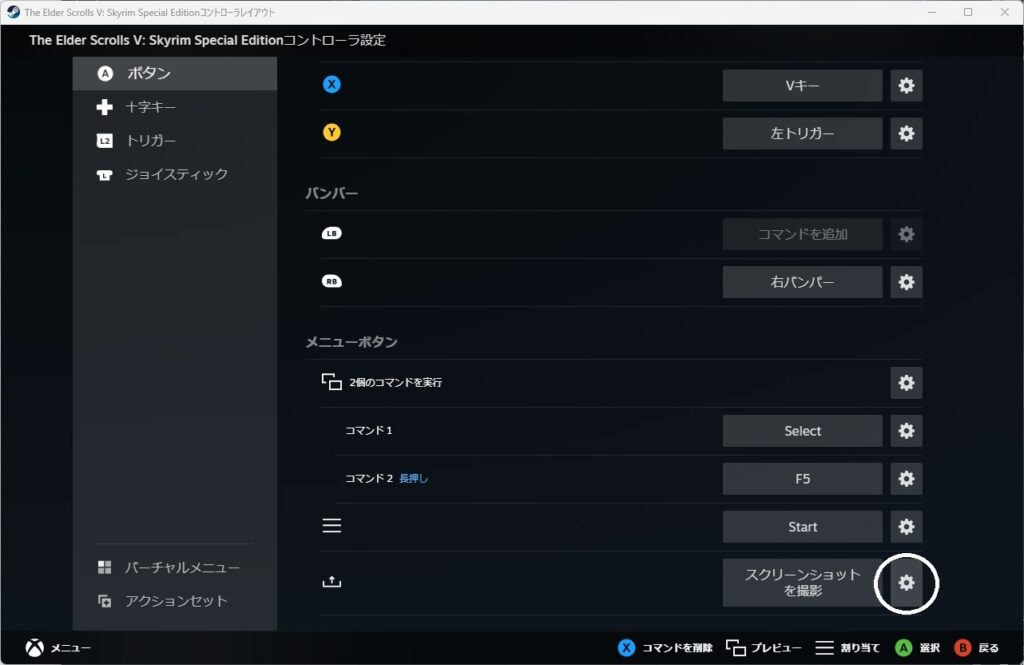Click Select binding button for コマンド1
Screen dimensions: 1024x665
coord(803,431)
